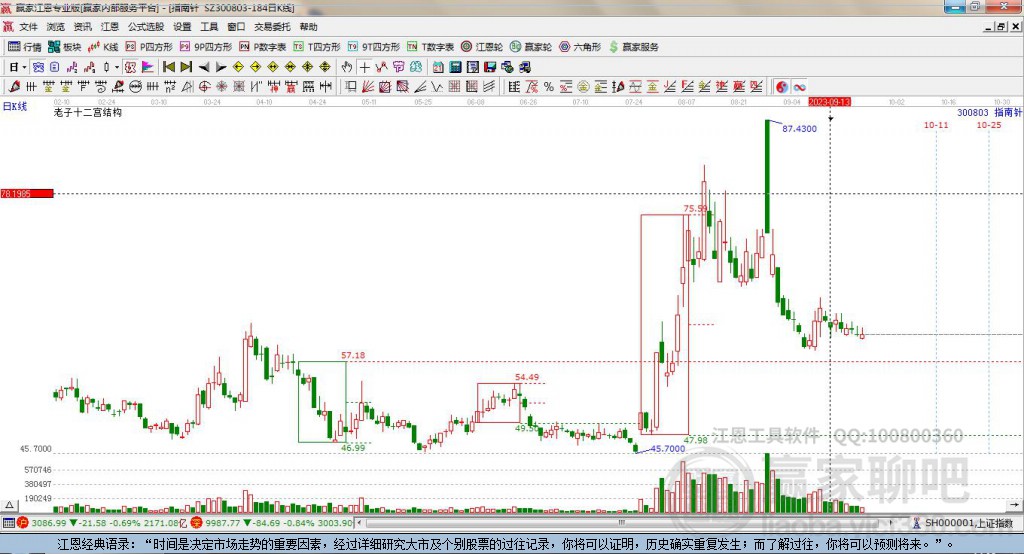Open the P四方形 tool
1024x554 pixels.
[149, 47]
